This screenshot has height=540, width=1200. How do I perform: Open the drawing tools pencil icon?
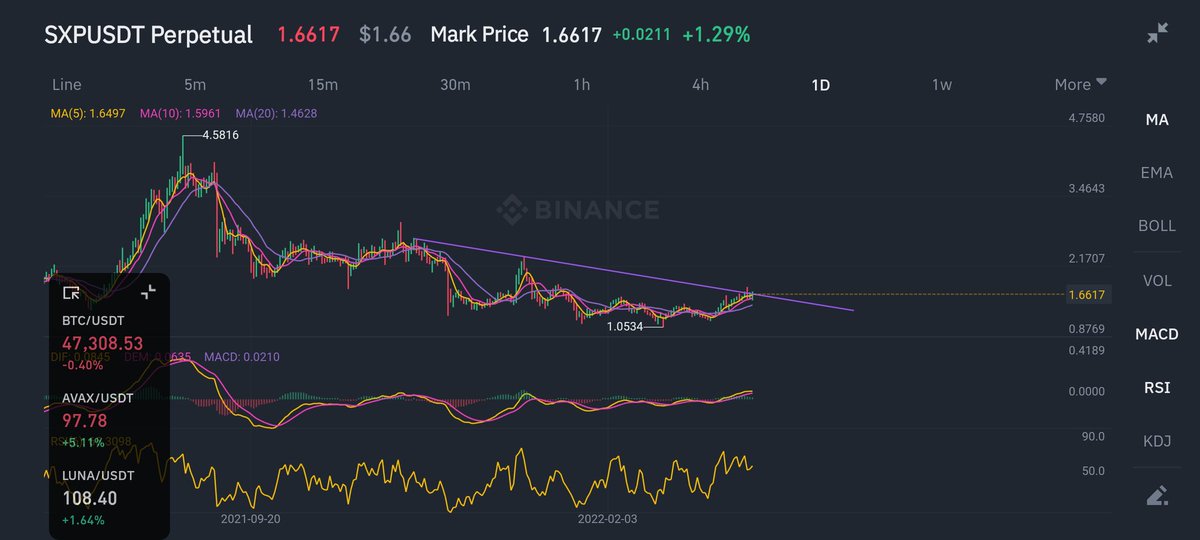coord(1157,495)
